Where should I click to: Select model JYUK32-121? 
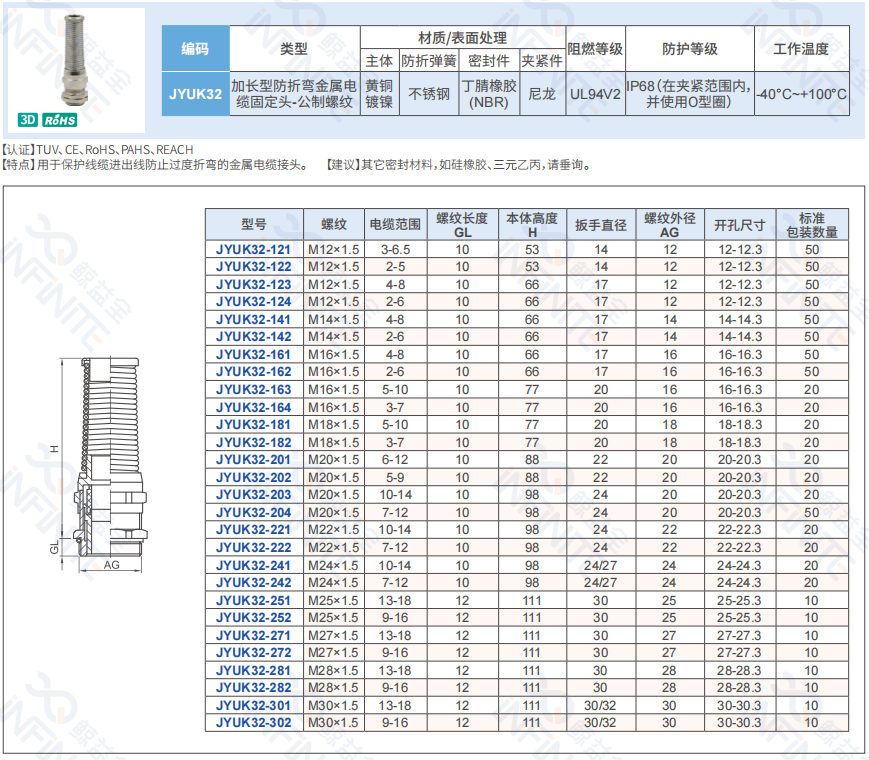point(254,249)
